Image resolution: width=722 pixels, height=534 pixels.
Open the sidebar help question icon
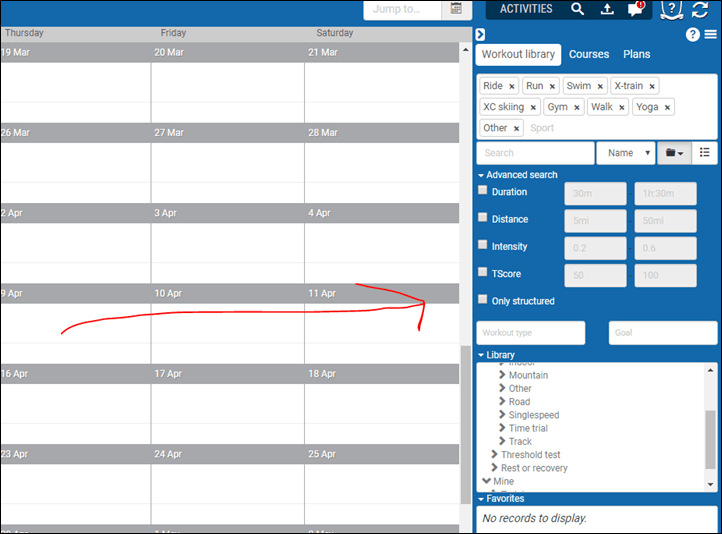(x=693, y=35)
